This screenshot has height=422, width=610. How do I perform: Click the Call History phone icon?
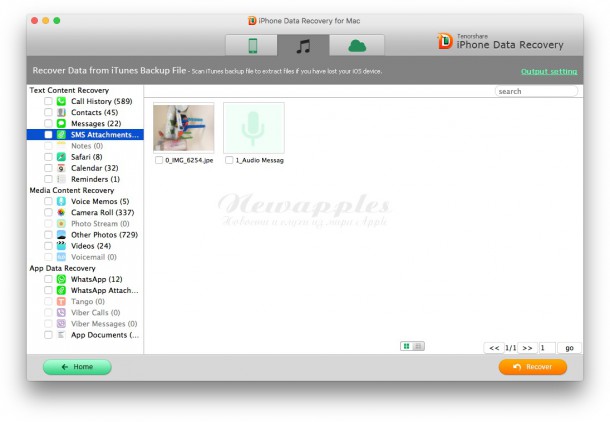pyautogui.click(x=61, y=102)
